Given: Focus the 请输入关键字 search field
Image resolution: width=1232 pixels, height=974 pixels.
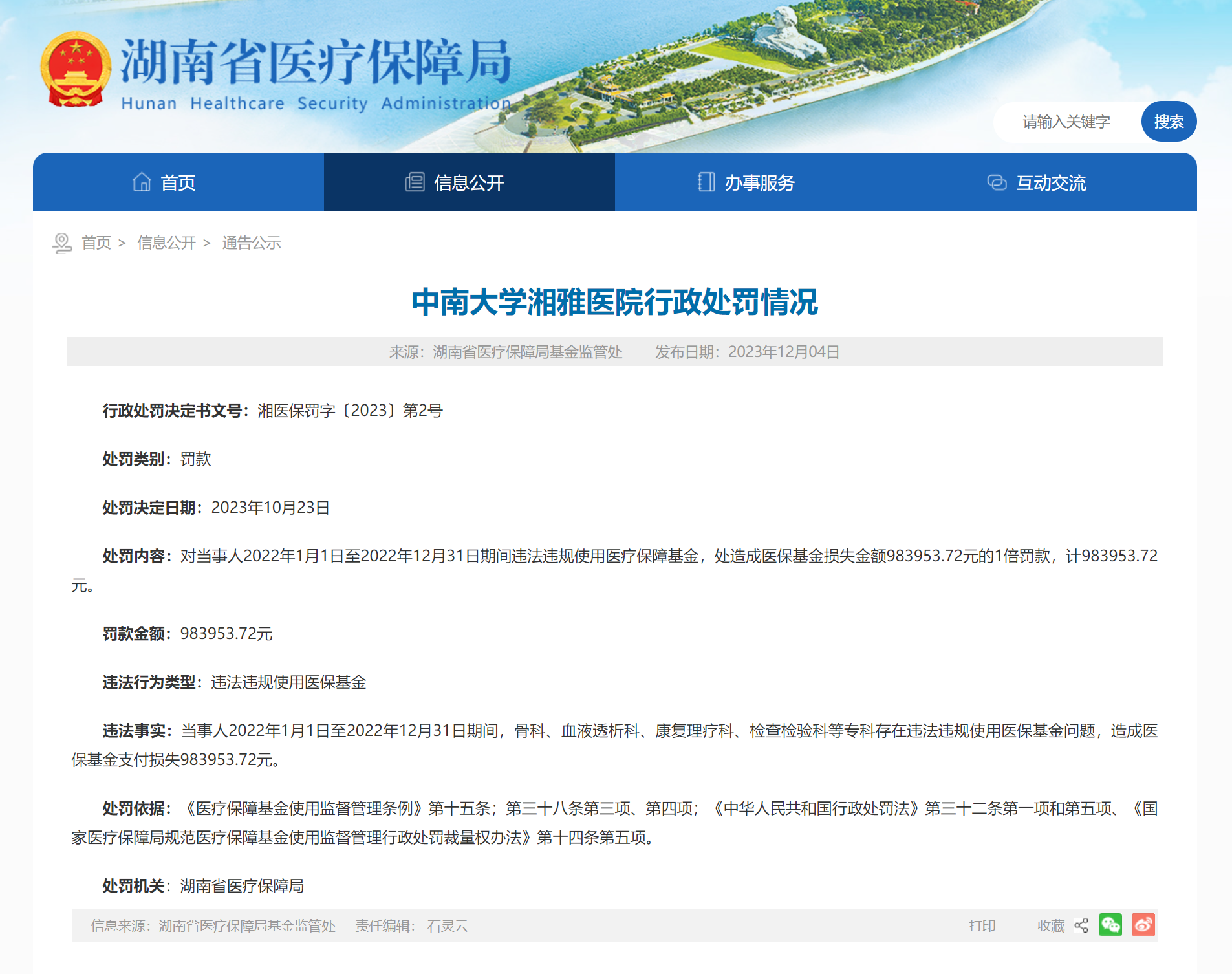Looking at the screenshot, I should (x=1068, y=122).
